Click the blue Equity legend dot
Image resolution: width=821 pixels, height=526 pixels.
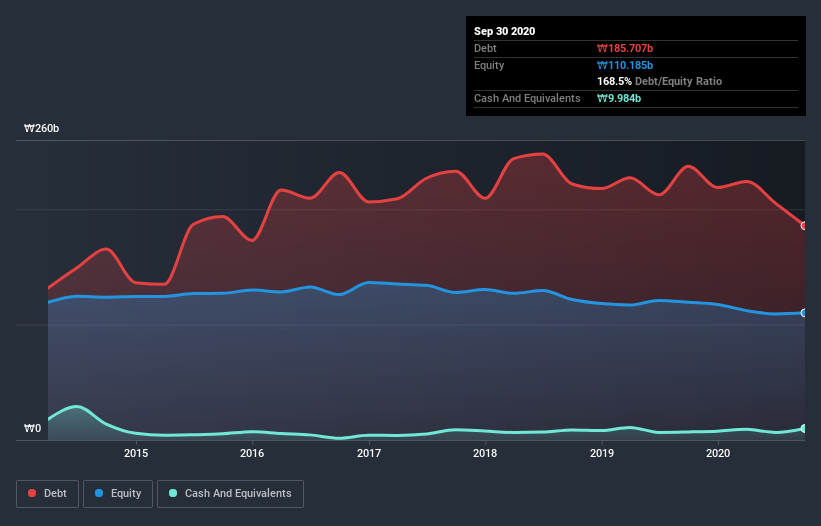[99, 493]
